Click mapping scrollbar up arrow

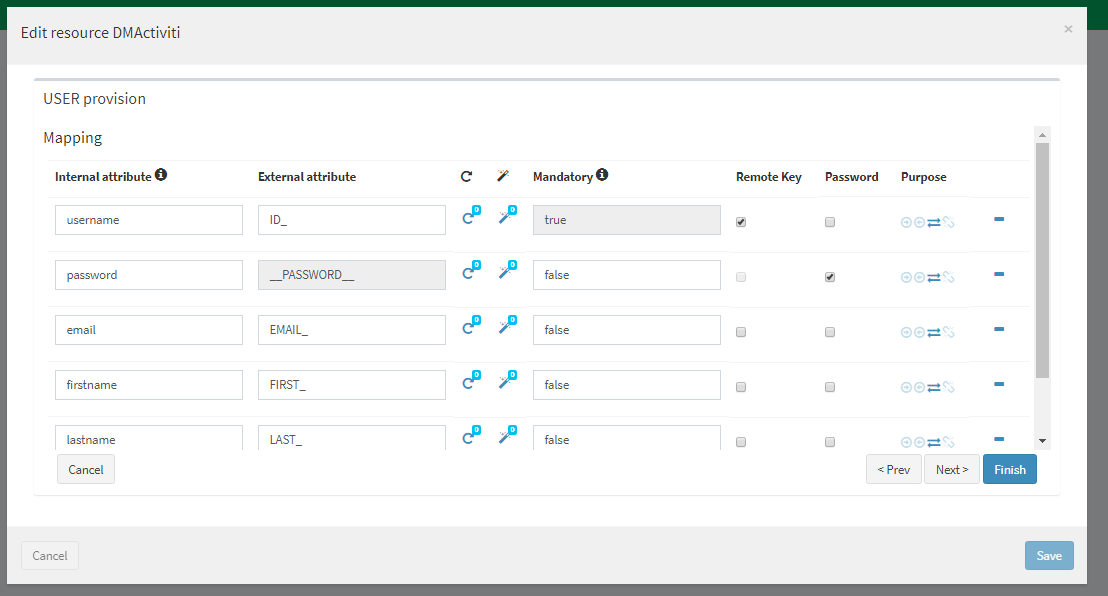pyautogui.click(x=1042, y=134)
